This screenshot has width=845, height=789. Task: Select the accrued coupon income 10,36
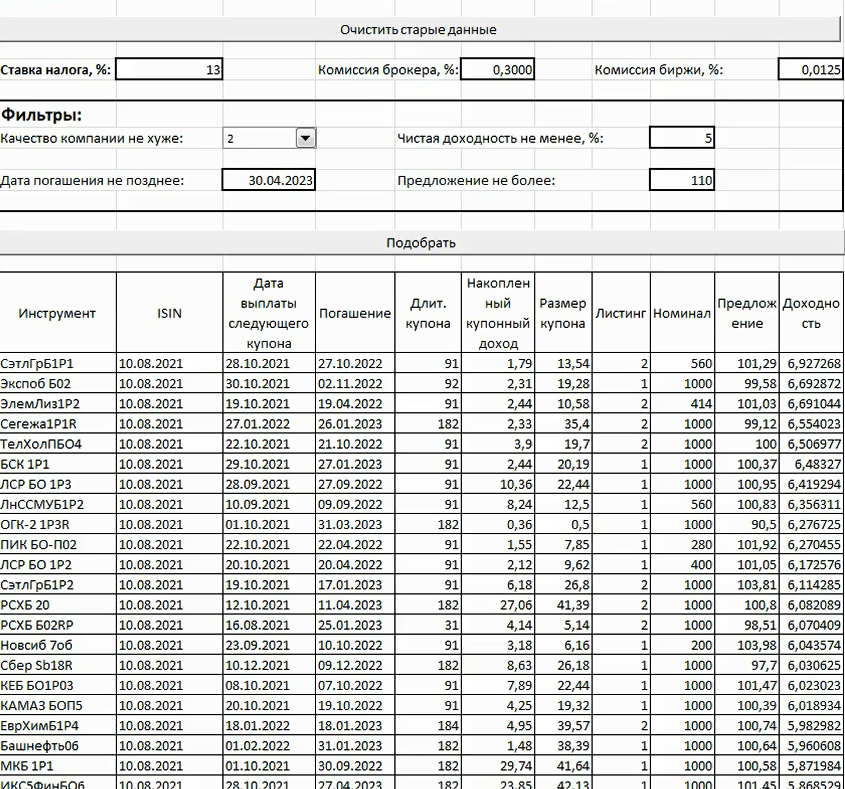coord(498,484)
